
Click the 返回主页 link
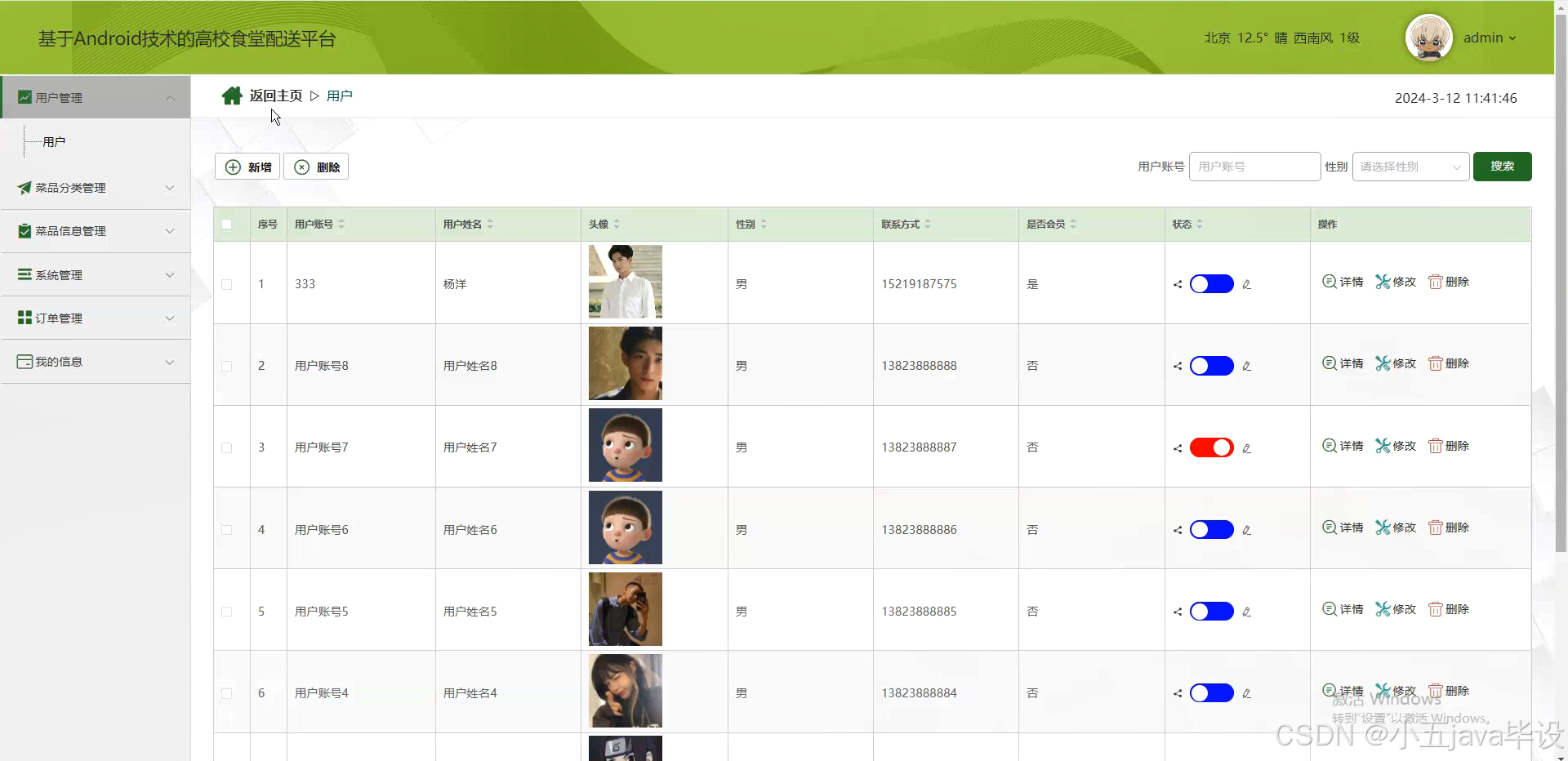276,96
